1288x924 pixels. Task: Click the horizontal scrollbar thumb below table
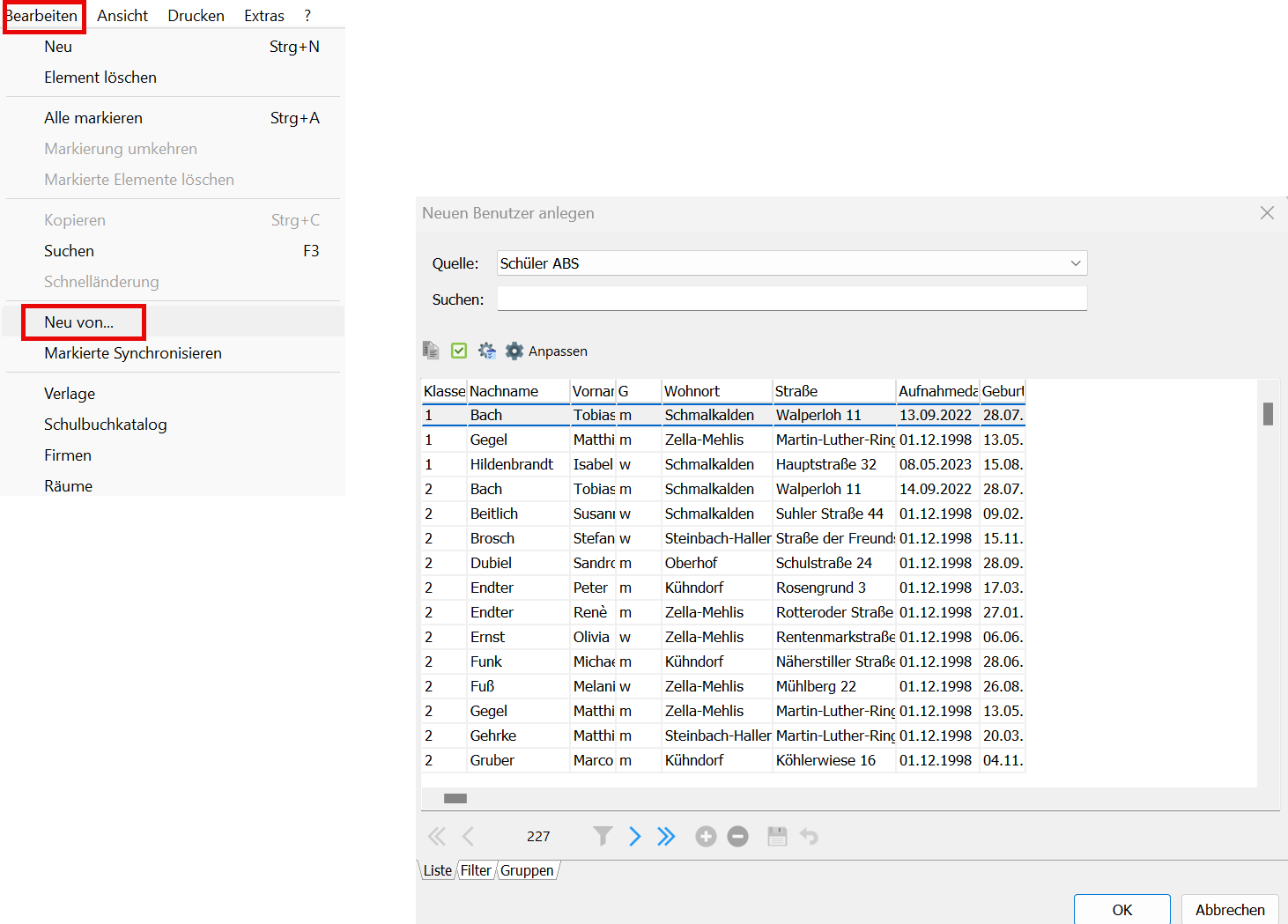pyautogui.click(x=455, y=798)
